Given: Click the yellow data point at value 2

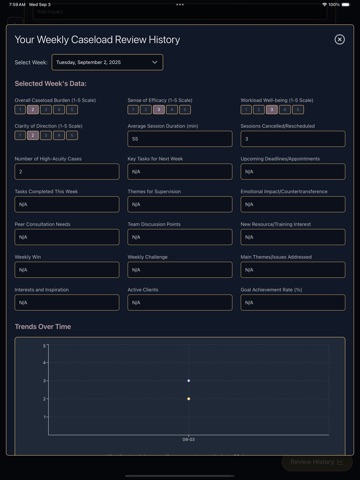Looking at the screenshot, I should [x=189, y=399].
